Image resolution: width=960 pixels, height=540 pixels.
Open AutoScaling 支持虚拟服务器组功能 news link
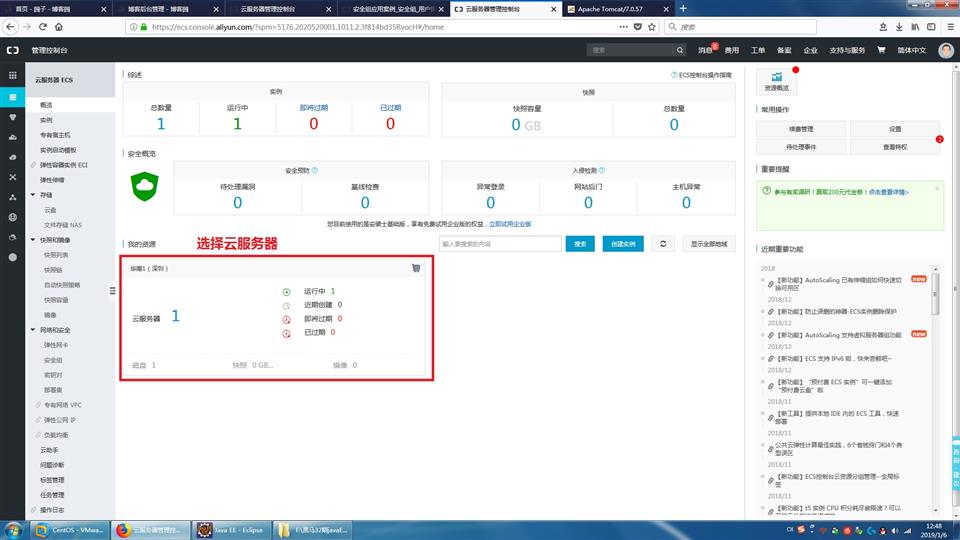tap(839, 335)
